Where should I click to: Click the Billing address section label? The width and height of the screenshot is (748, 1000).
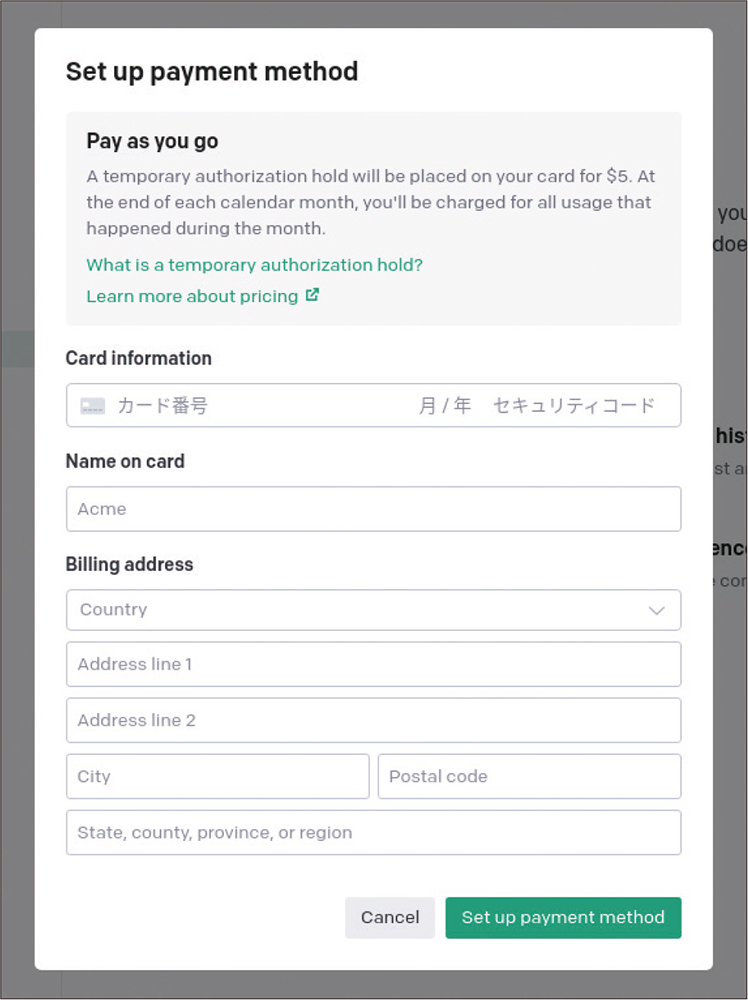click(128, 564)
